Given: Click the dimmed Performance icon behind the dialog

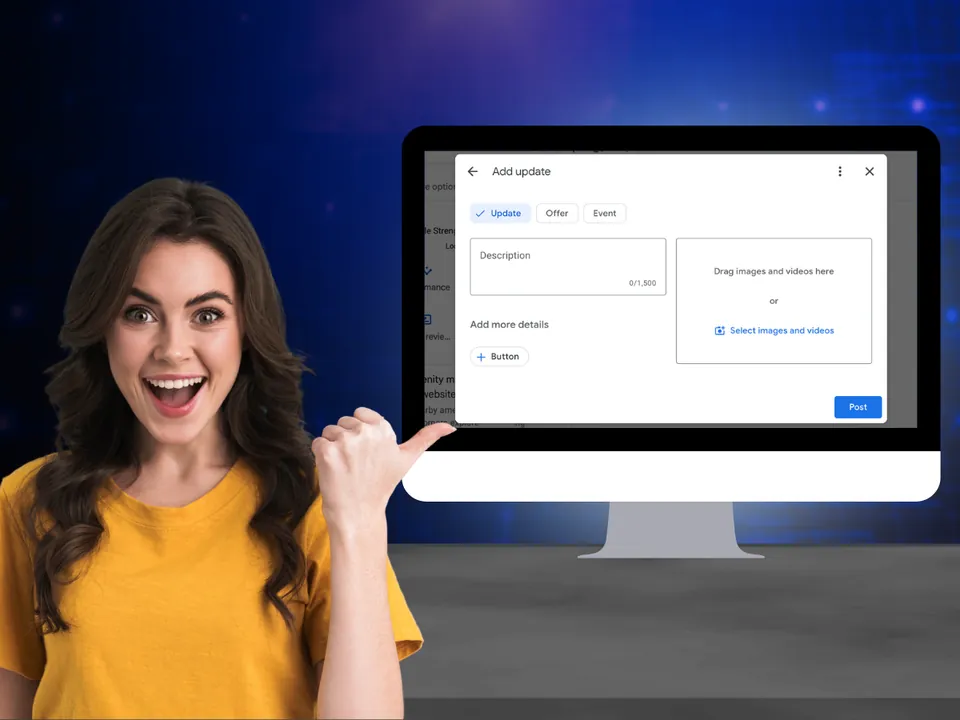Looking at the screenshot, I should click(428, 270).
